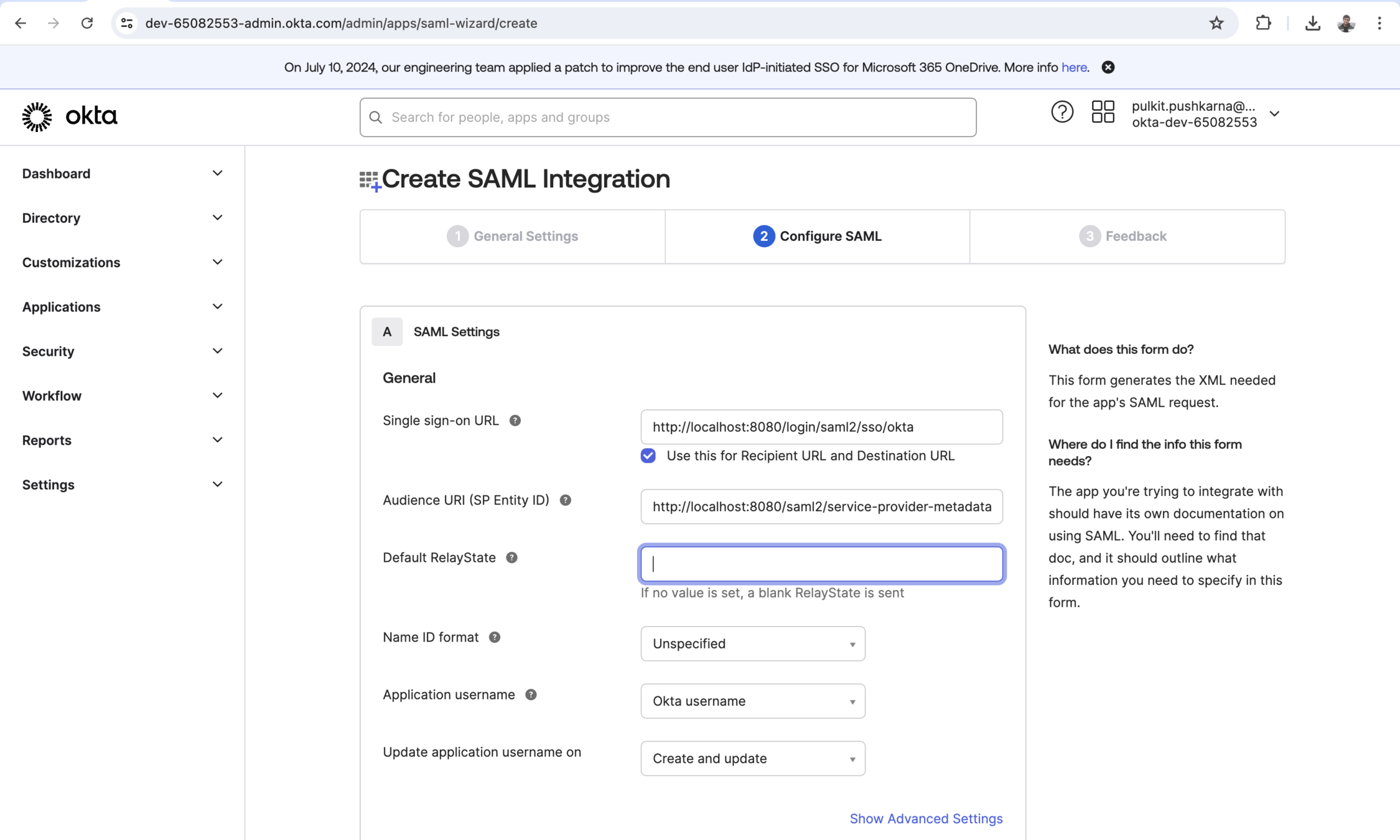Expand the Security sidebar section
This screenshot has width=1400, height=840.
(122, 351)
